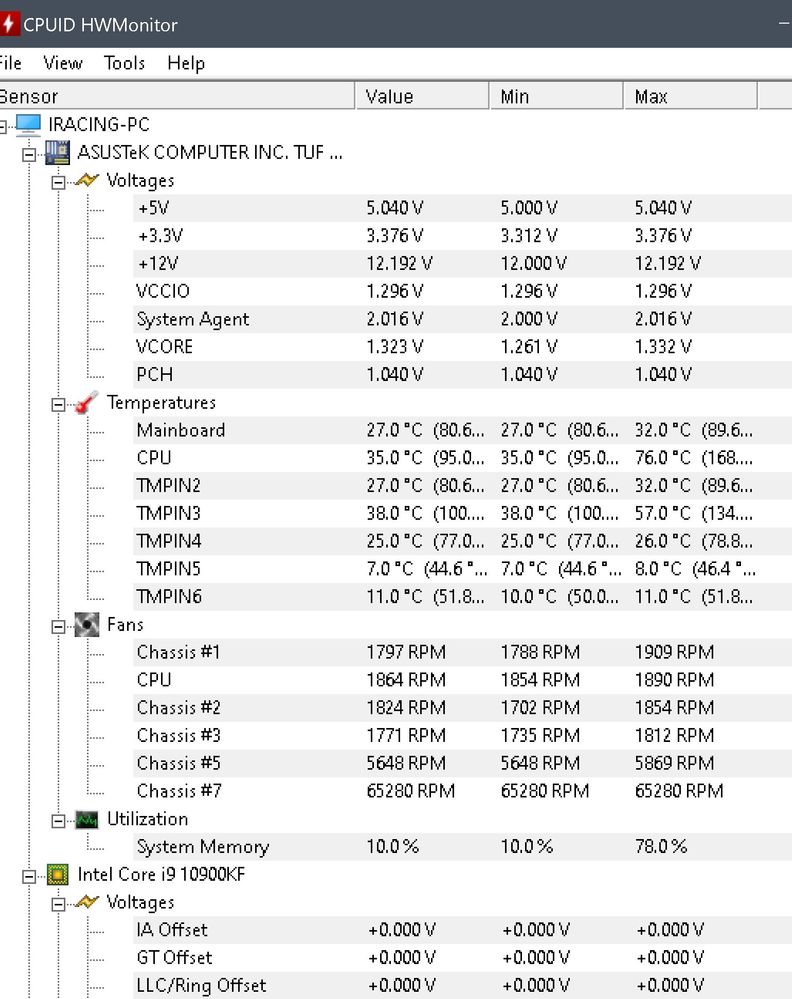The height and width of the screenshot is (999, 792).
Task: Click the CPUID HWMonitor lightning bolt app icon
Action: (x=8, y=24)
